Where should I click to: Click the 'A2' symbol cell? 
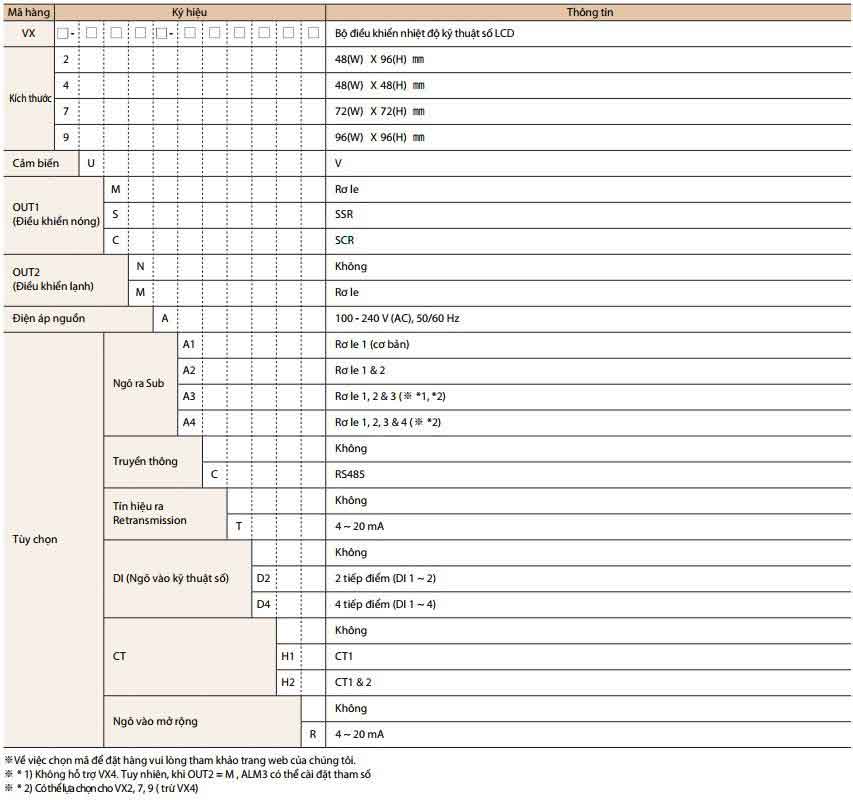[x=189, y=370]
